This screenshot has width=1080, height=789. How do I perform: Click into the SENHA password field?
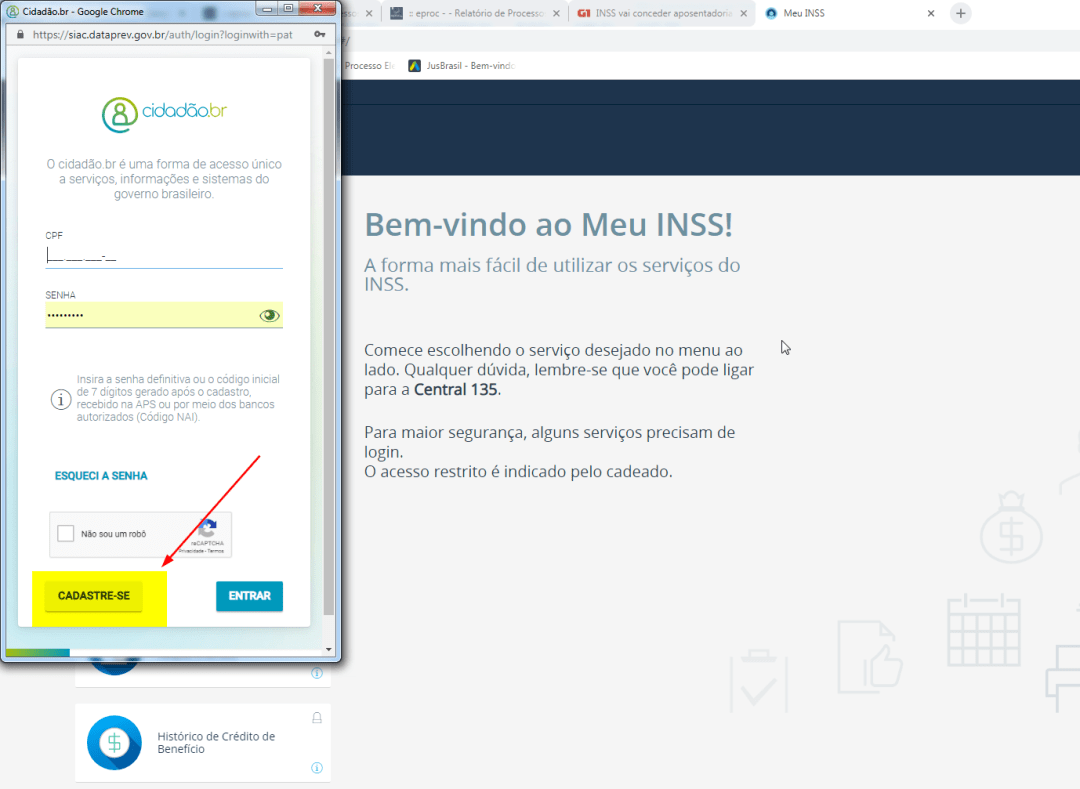click(x=150, y=315)
